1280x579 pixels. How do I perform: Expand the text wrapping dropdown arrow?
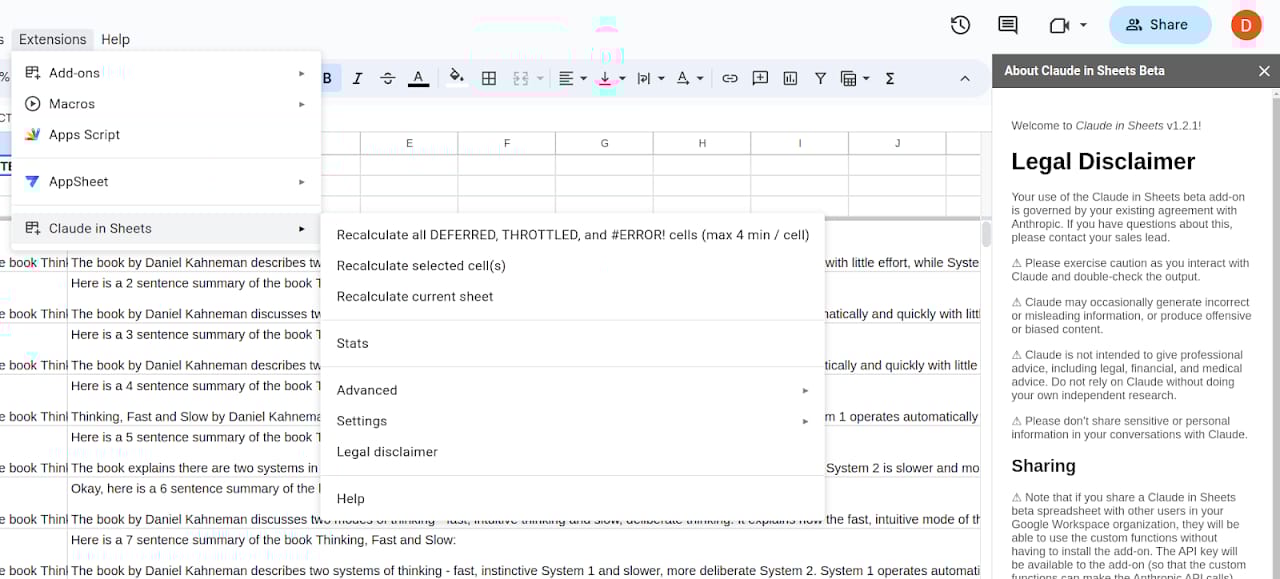pyautogui.click(x=661, y=78)
